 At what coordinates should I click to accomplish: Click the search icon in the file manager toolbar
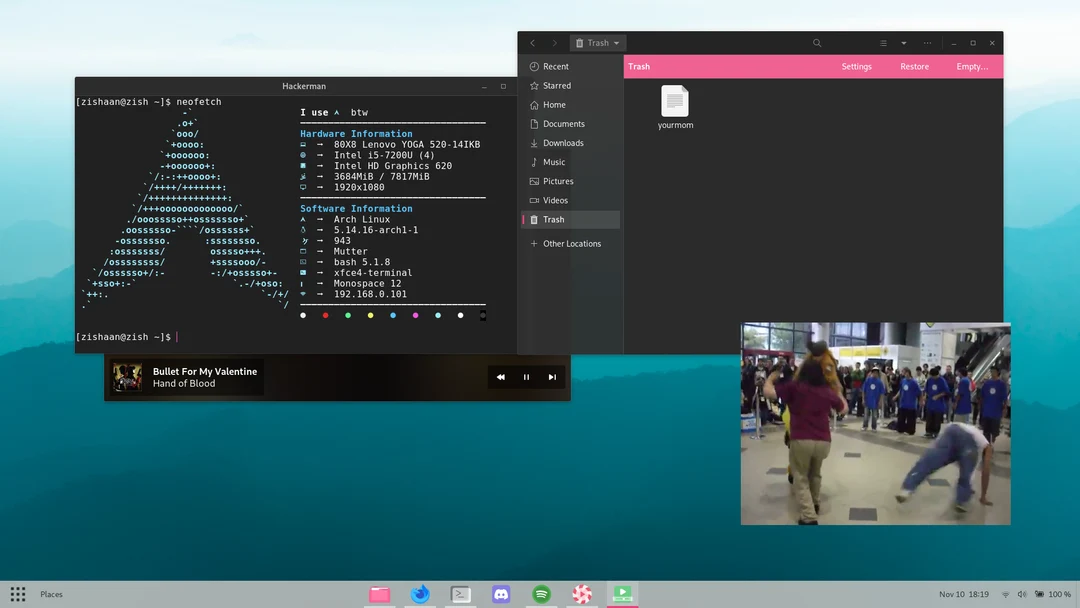tap(817, 43)
